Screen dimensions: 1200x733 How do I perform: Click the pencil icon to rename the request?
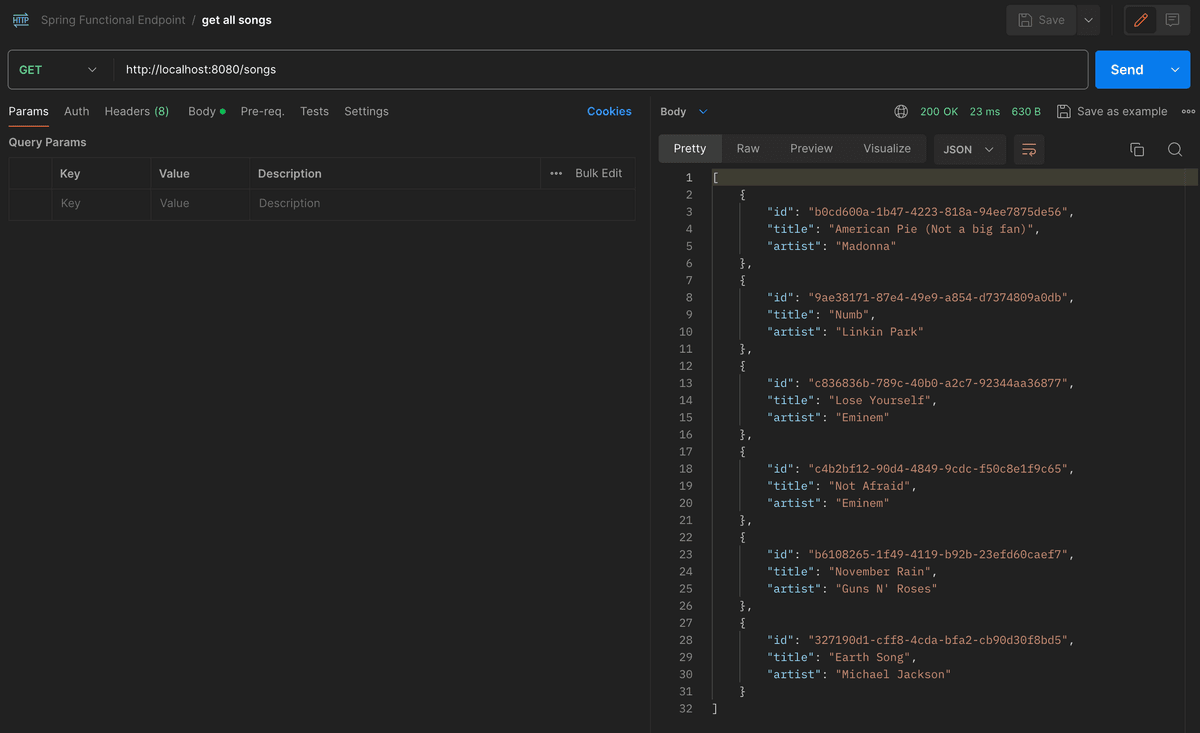tap(1140, 19)
